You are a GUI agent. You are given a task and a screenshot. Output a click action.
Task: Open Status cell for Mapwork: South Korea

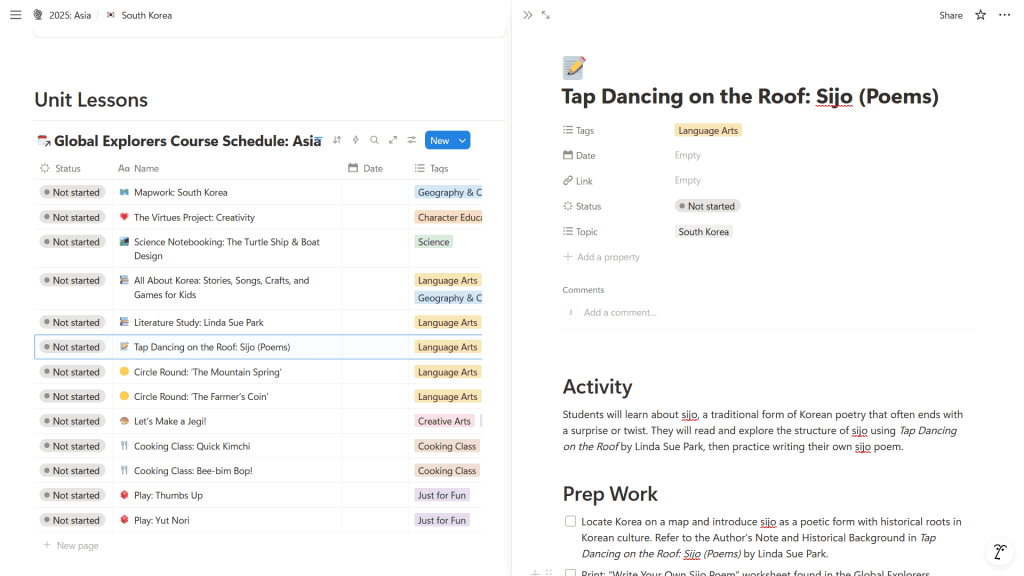pos(71,192)
